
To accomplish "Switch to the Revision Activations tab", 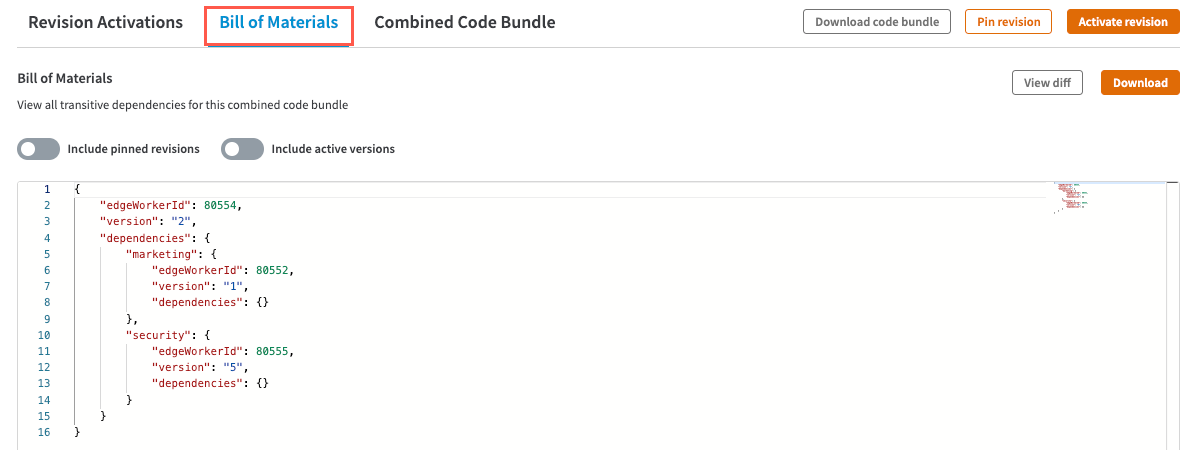I will coord(105,22).
